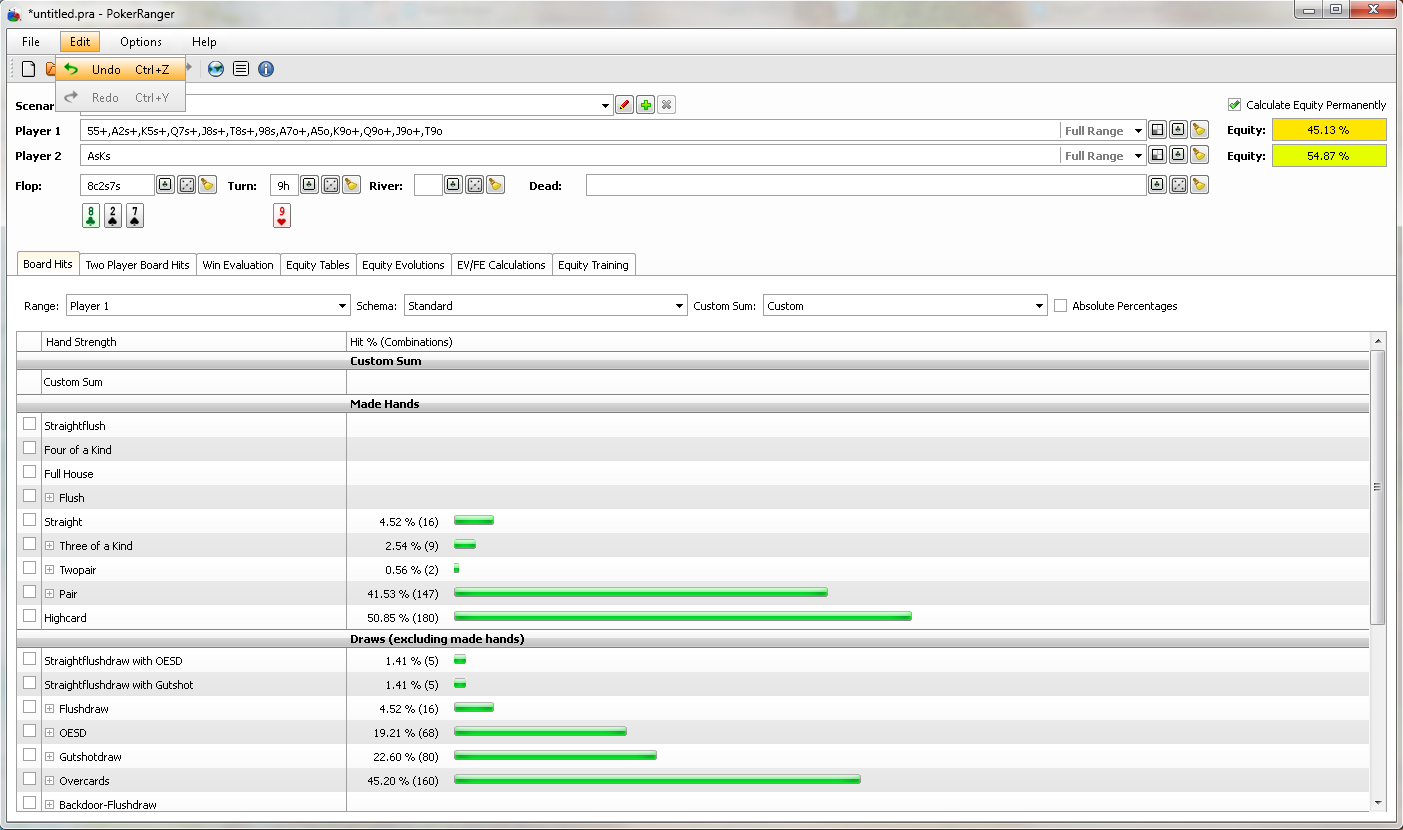1403x830 pixels.
Task: Expand the OESD row
Action: coord(50,733)
